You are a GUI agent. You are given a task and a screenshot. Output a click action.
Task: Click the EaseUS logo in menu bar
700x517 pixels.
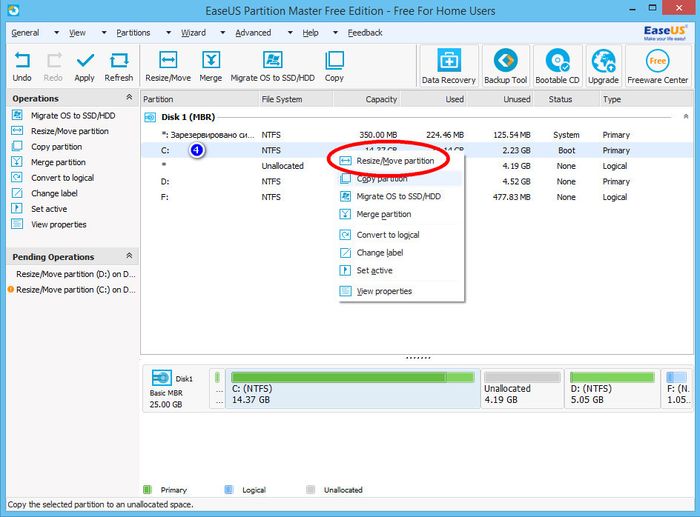click(x=665, y=32)
